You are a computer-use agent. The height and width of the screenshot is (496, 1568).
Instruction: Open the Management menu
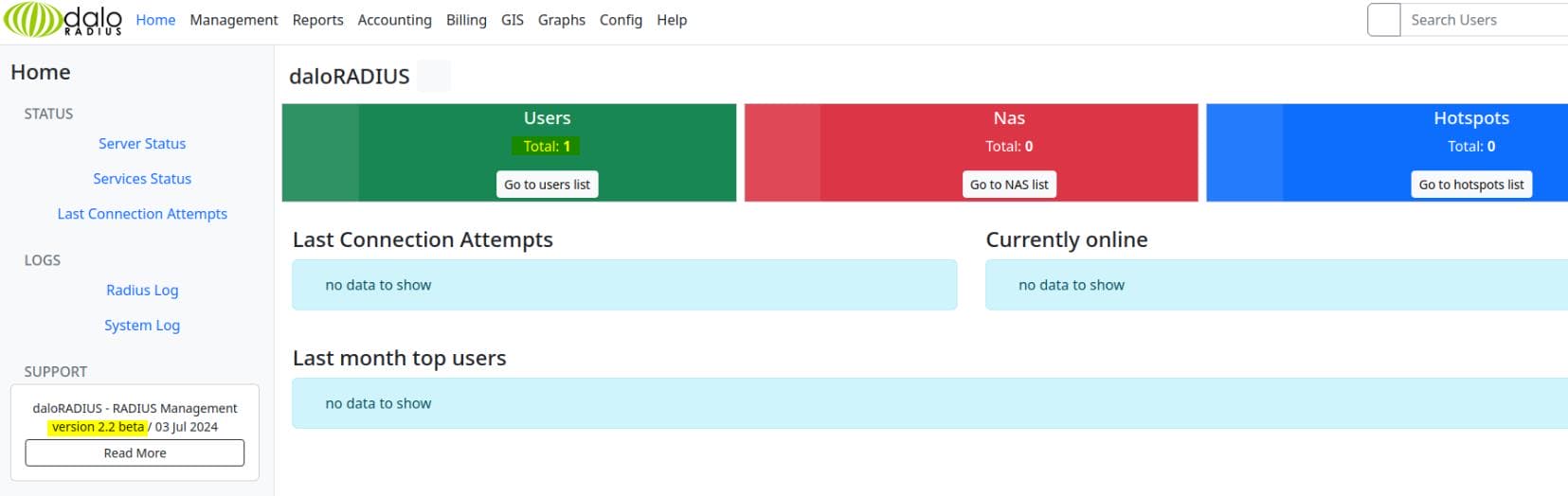click(234, 20)
